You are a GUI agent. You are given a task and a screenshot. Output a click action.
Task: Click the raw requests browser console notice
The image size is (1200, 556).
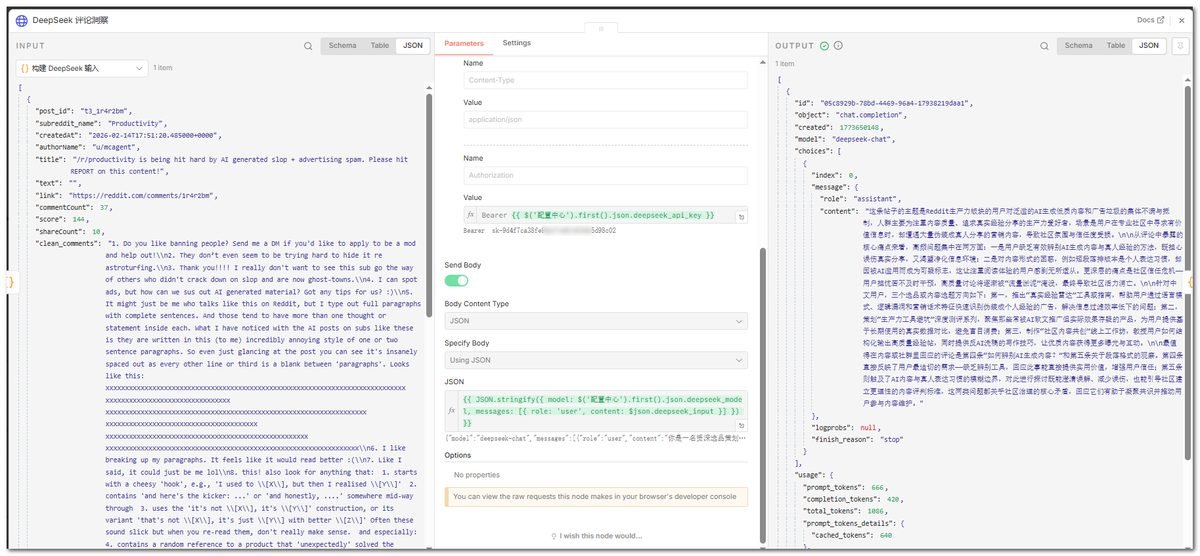pos(596,496)
